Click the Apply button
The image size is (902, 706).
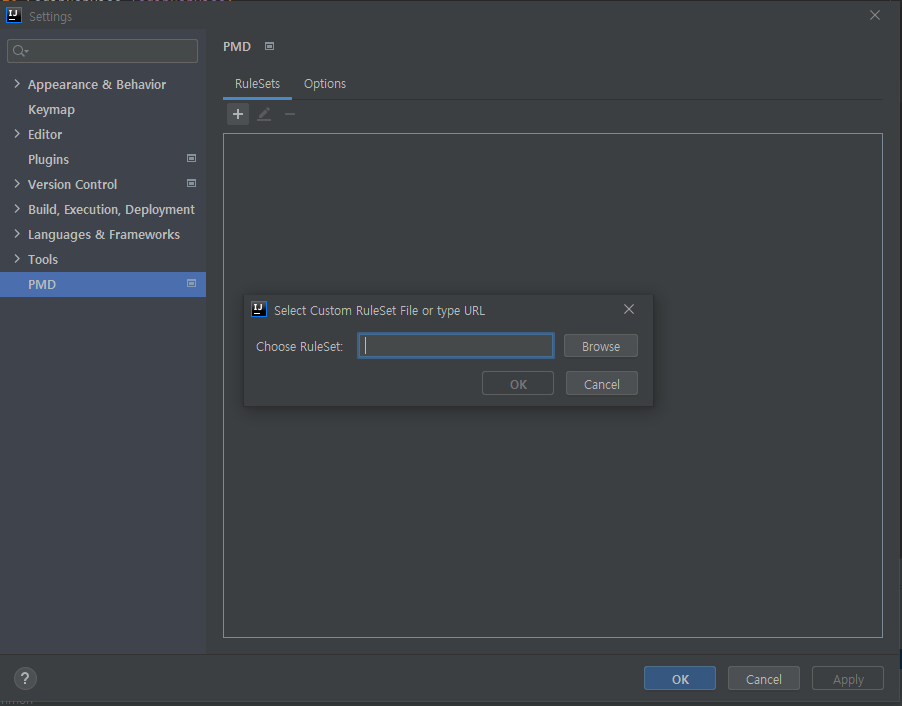[x=848, y=678]
